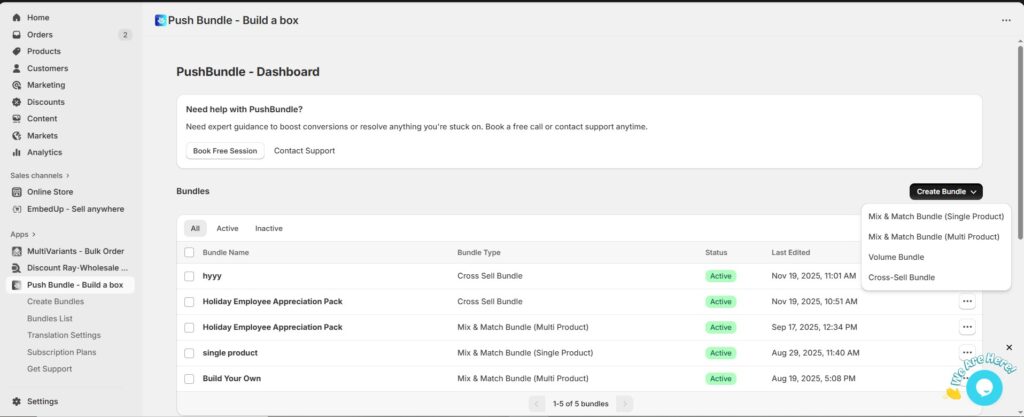Click the Products tag icon
The width and height of the screenshot is (1024, 417).
tap(17, 51)
